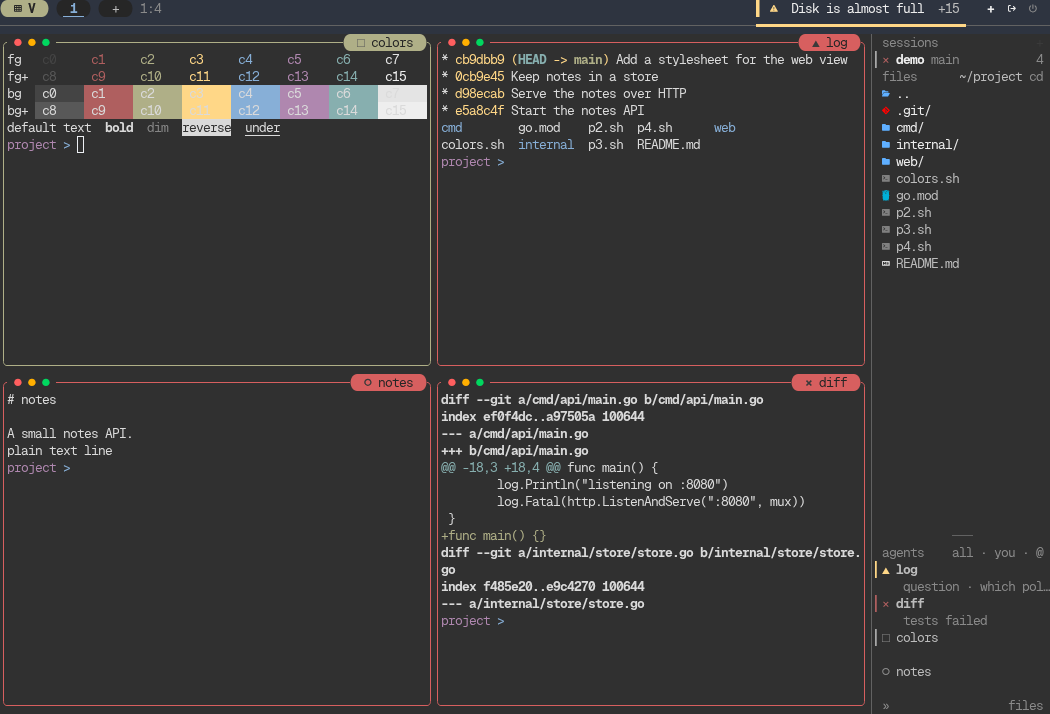
Task: Select the colors agent in agents list
Action: coord(960,638)
